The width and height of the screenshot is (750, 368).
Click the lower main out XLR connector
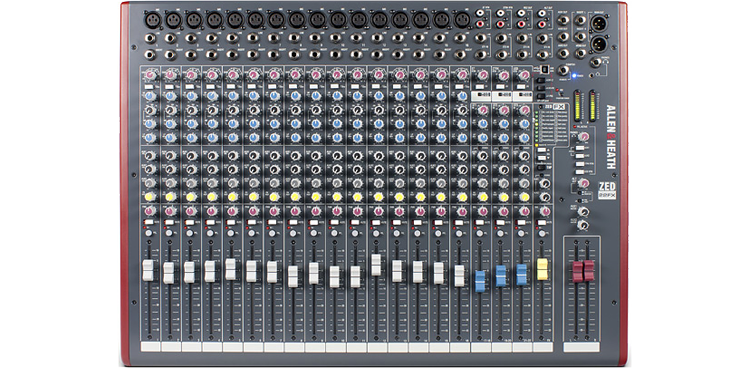click(x=598, y=45)
